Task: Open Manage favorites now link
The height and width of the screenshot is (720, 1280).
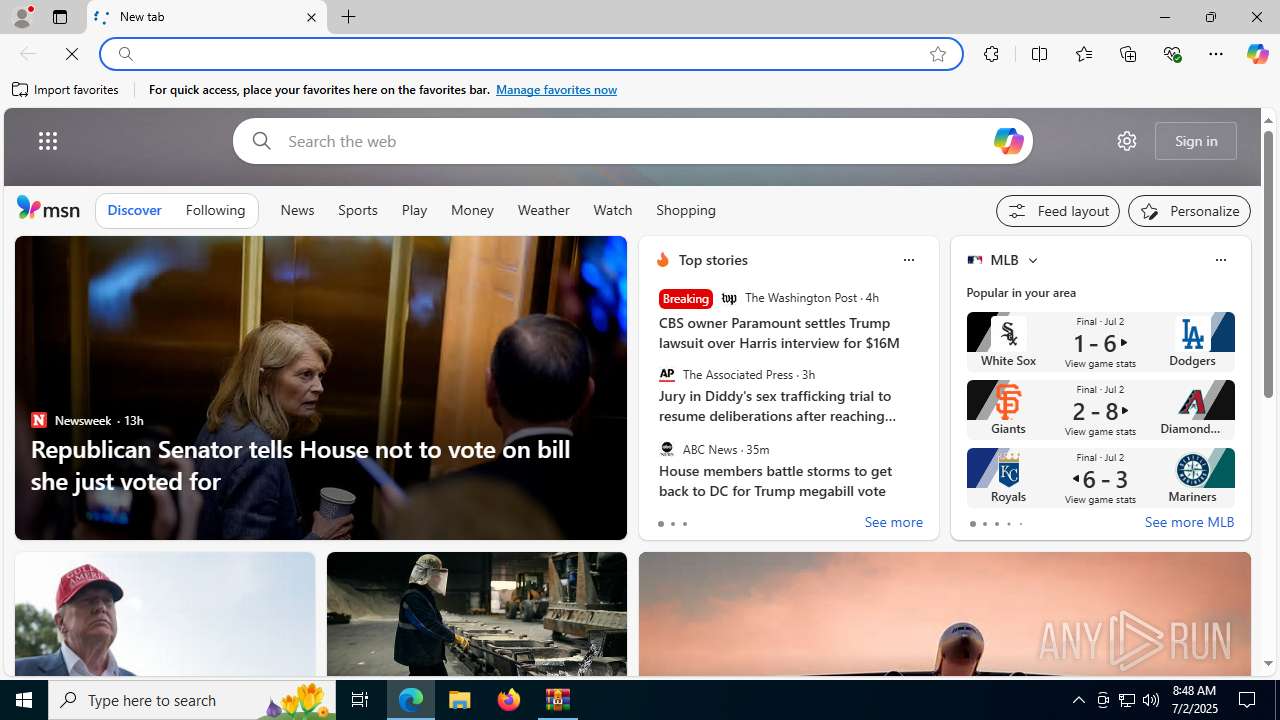Action: 556,90
